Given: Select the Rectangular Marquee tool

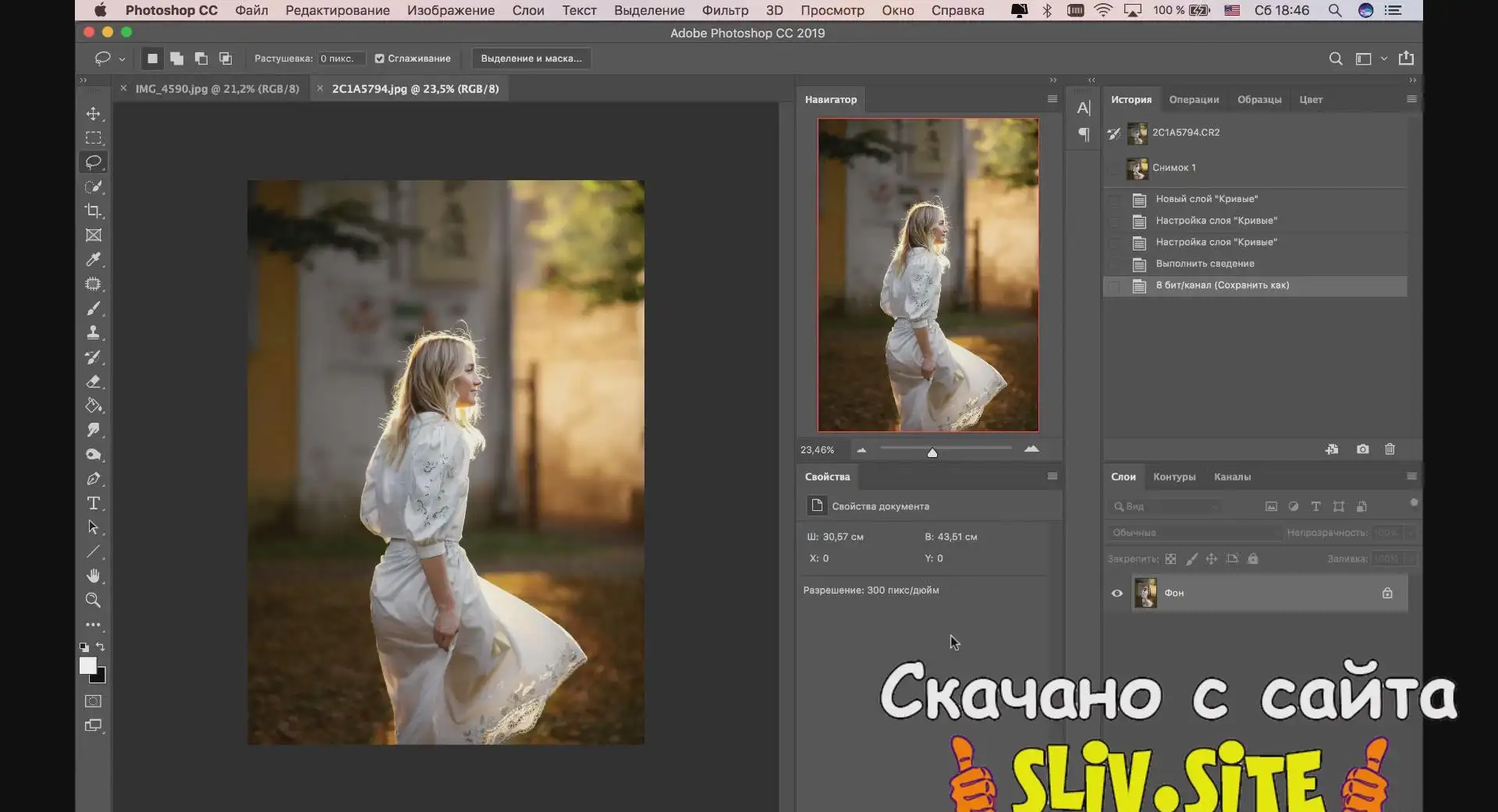Looking at the screenshot, I should [x=94, y=138].
